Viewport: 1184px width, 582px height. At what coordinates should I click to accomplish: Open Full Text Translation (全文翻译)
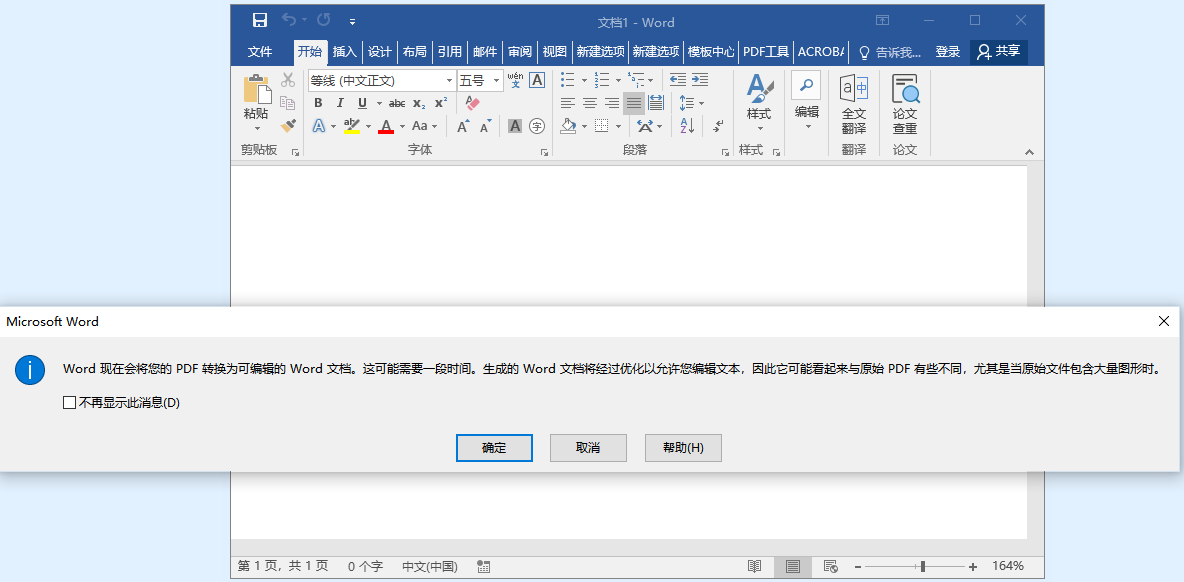854,104
